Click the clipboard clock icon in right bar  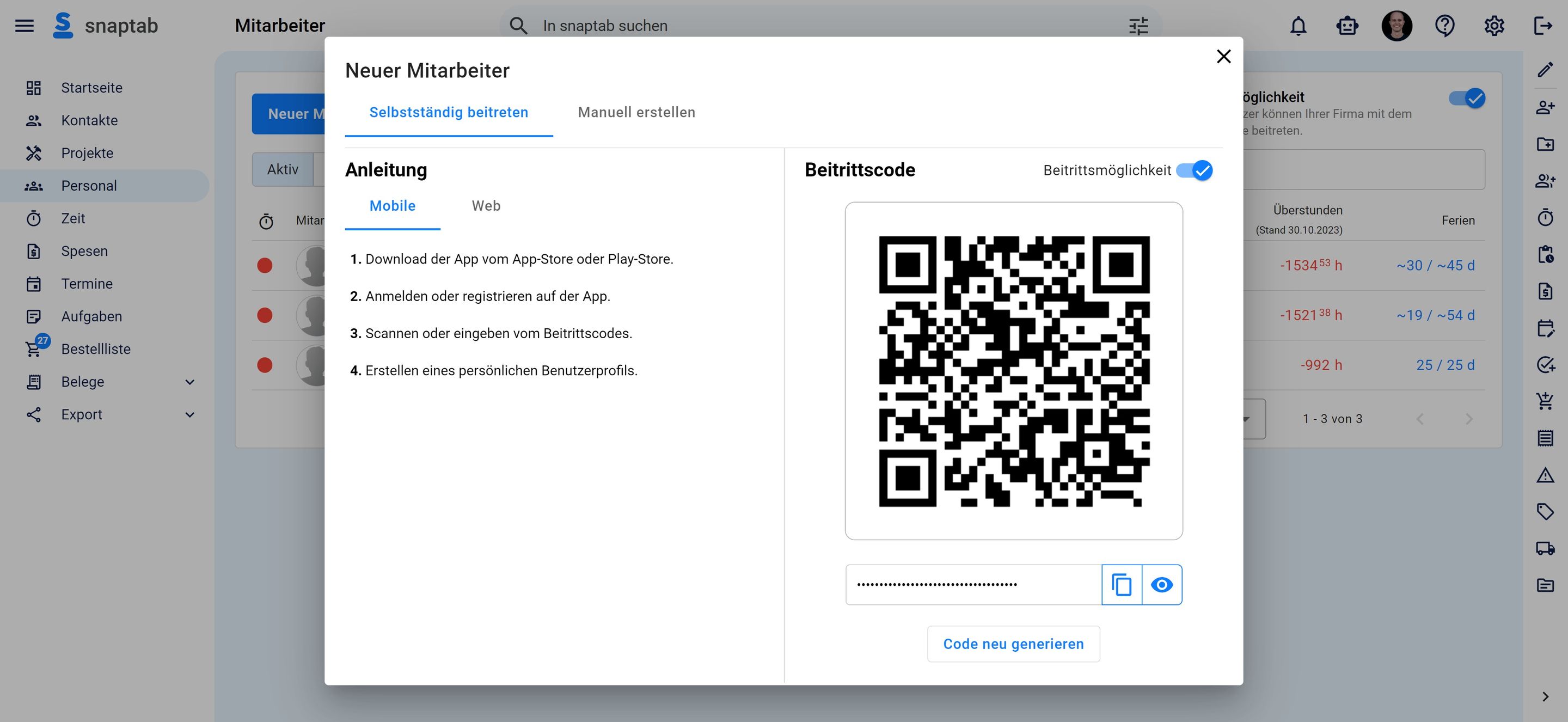[x=1545, y=254]
